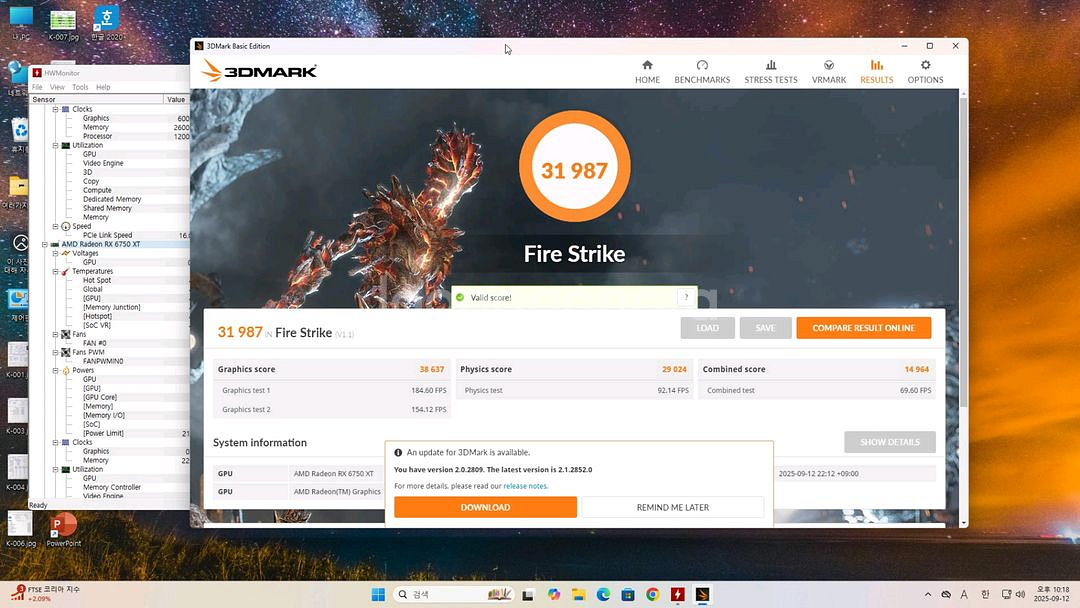
Task: Download the 3DMark update
Action: [486, 507]
